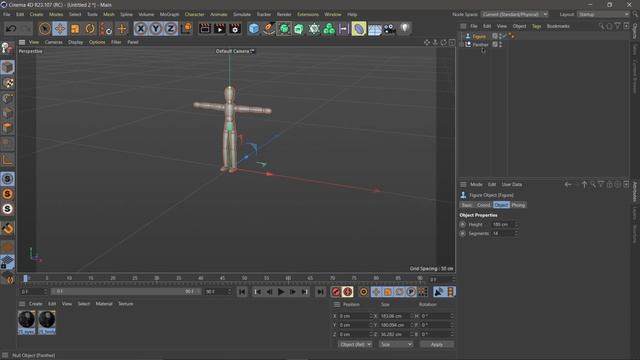Open the Size mode dropdown
This screenshot has height=360, width=640.
tap(396, 344)
